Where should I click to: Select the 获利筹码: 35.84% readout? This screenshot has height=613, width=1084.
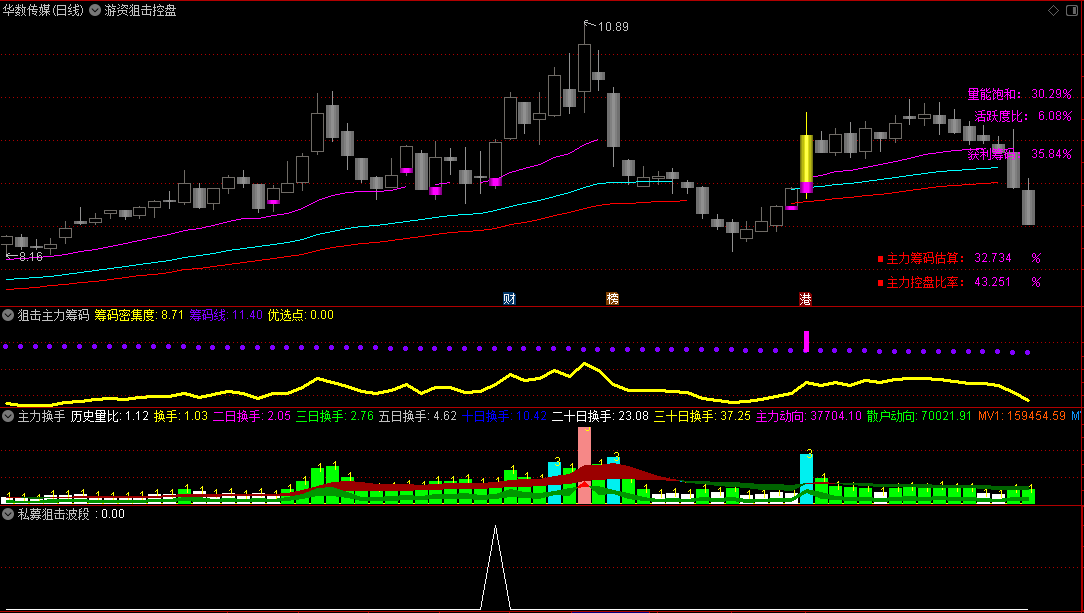(1020, 154)
